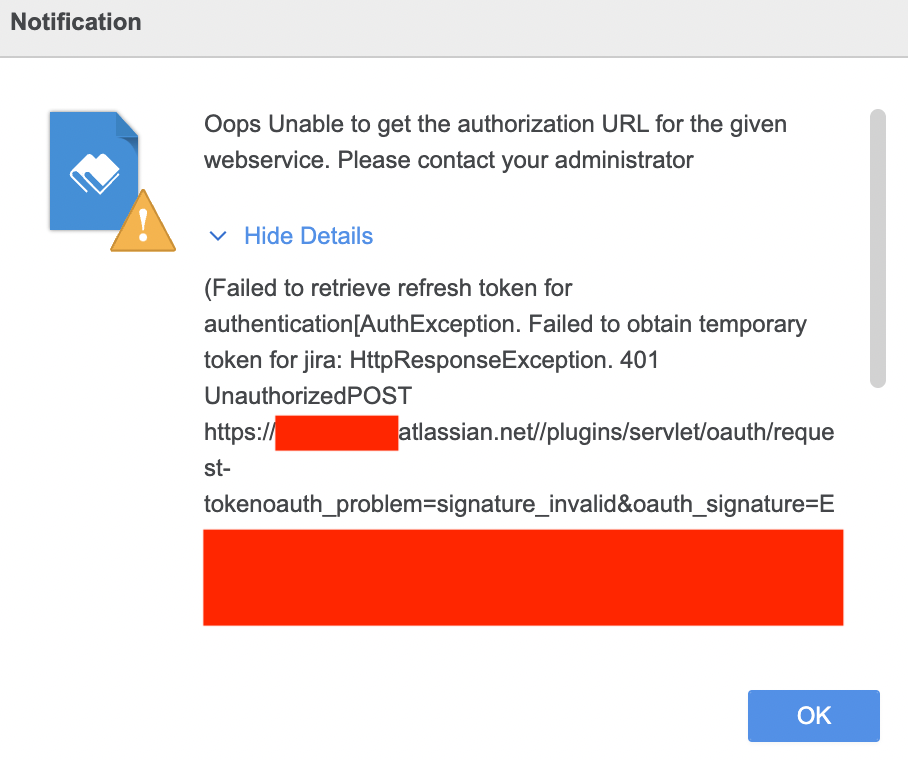This screenshot has height=760, width=908.
Task: Click the Notification dialog title
Action: (76, 22)
